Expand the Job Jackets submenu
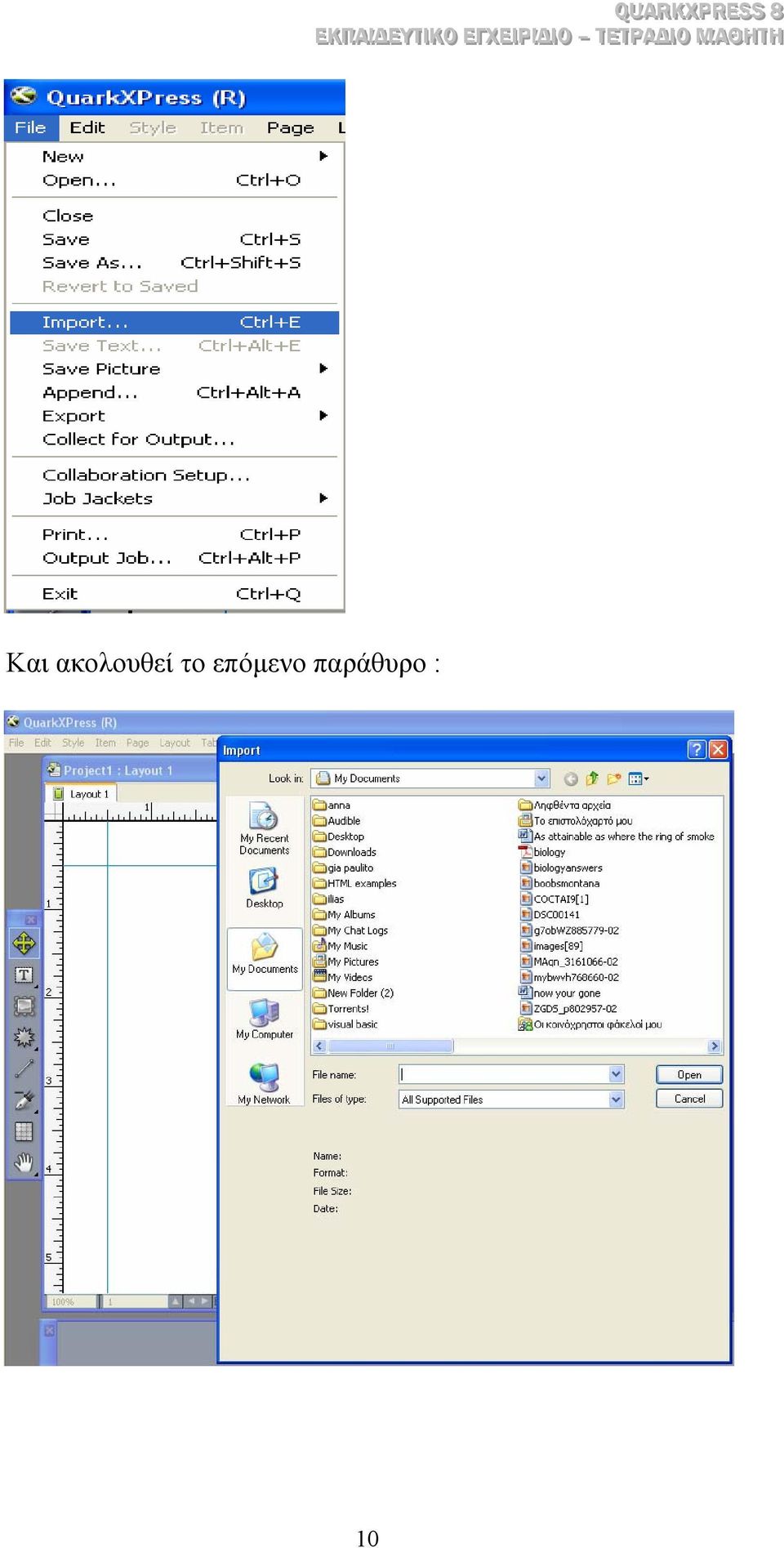784x1548 pixels. click(323, 498)
